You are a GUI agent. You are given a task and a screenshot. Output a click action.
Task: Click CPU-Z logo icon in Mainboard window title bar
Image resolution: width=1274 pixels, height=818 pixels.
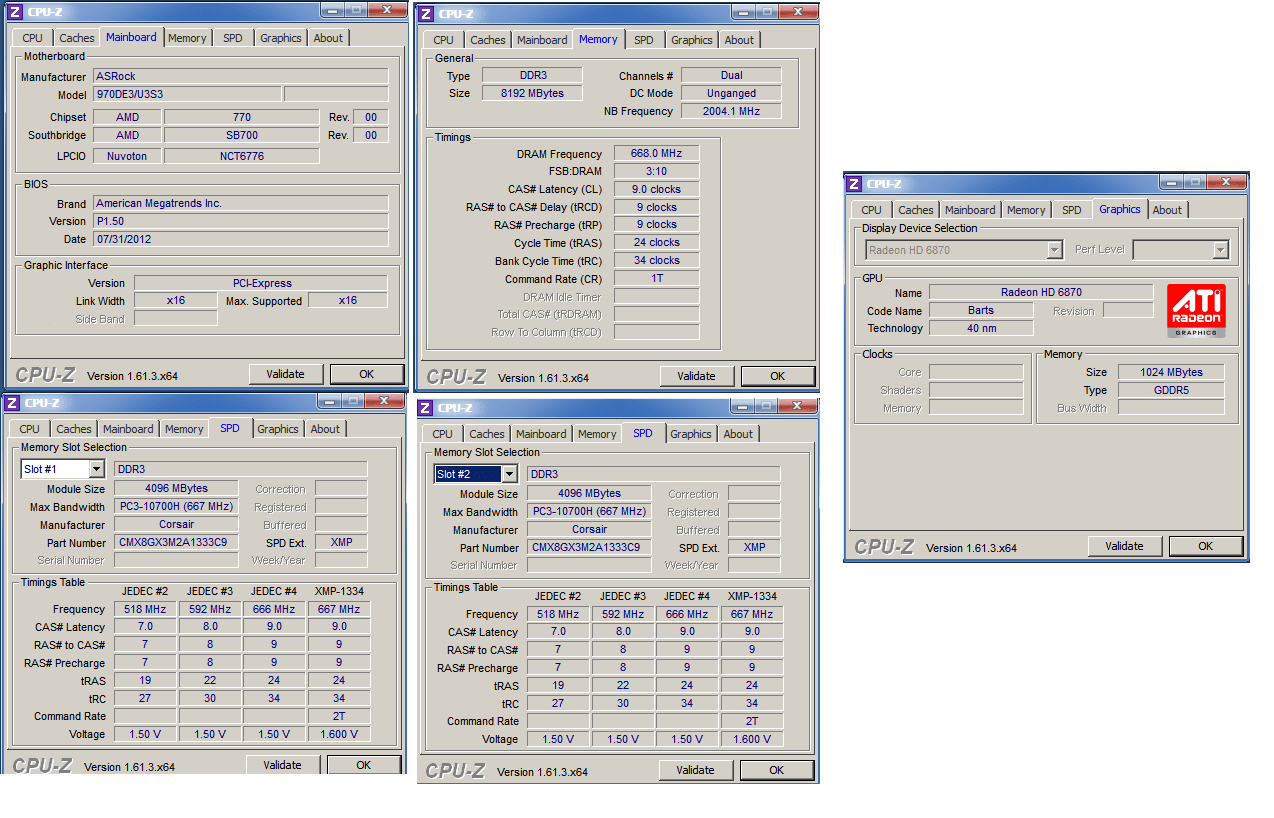(x=15, y=11)
